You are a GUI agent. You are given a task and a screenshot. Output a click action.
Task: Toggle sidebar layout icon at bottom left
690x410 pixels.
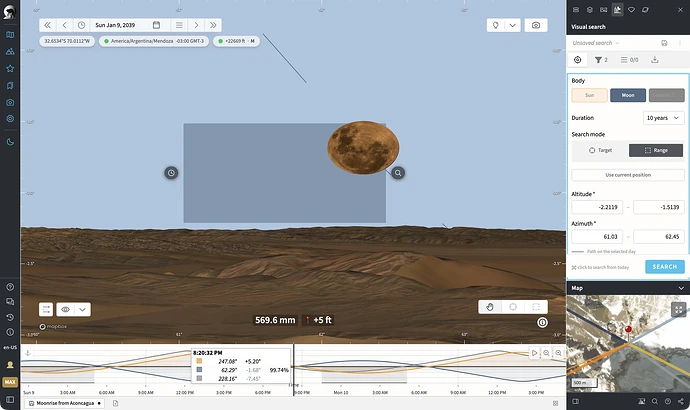10,400
